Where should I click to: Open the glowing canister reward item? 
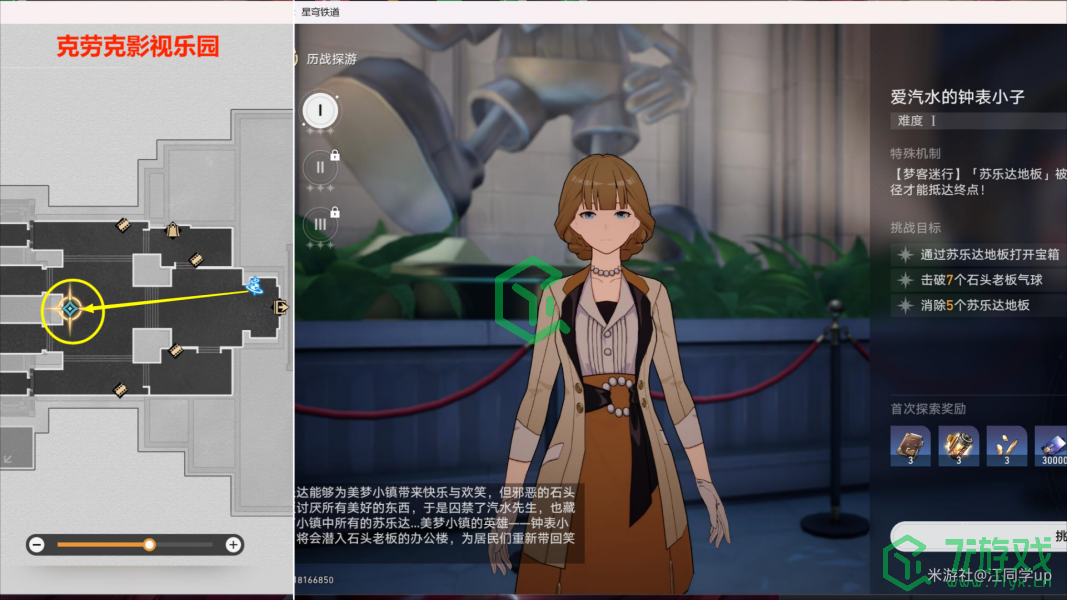(958, 445)
